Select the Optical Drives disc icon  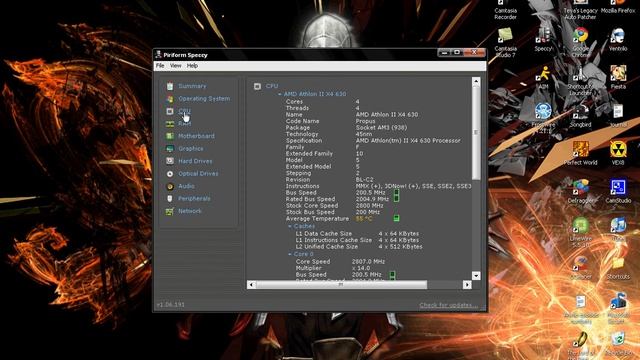tap(170, 173)
